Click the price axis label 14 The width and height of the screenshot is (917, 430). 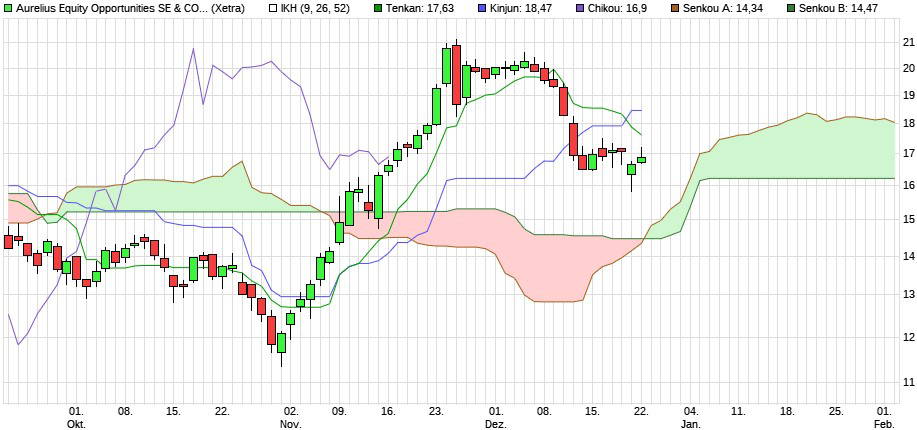pyautogui.click(x=909, y=256)
